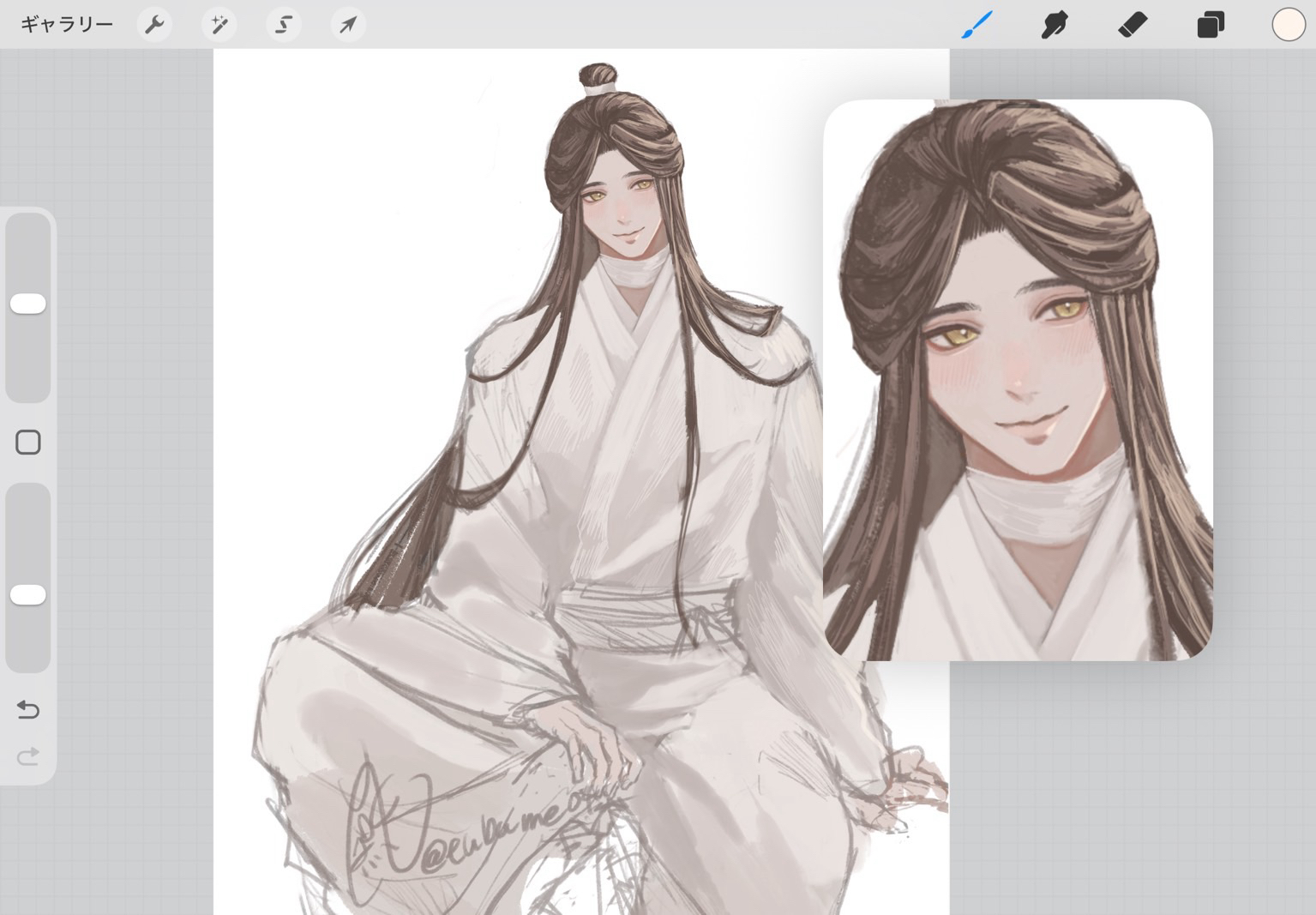The width and height of the screenshot is (1316, 915).
Task: Open the Actions wrench menu
Action: (x=154, y=25)
